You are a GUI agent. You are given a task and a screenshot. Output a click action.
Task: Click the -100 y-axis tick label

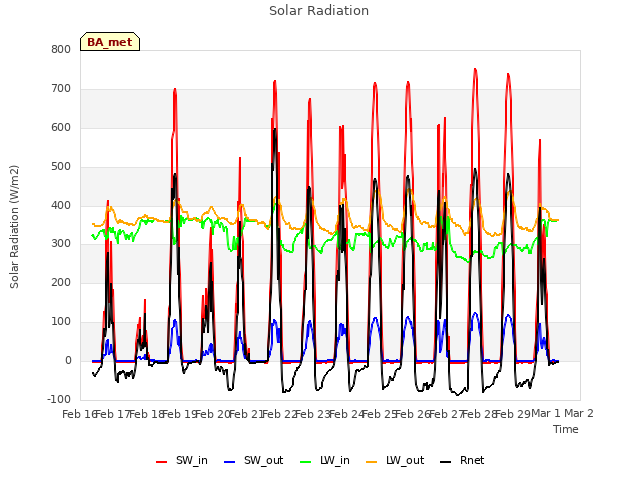click(59, 399)
